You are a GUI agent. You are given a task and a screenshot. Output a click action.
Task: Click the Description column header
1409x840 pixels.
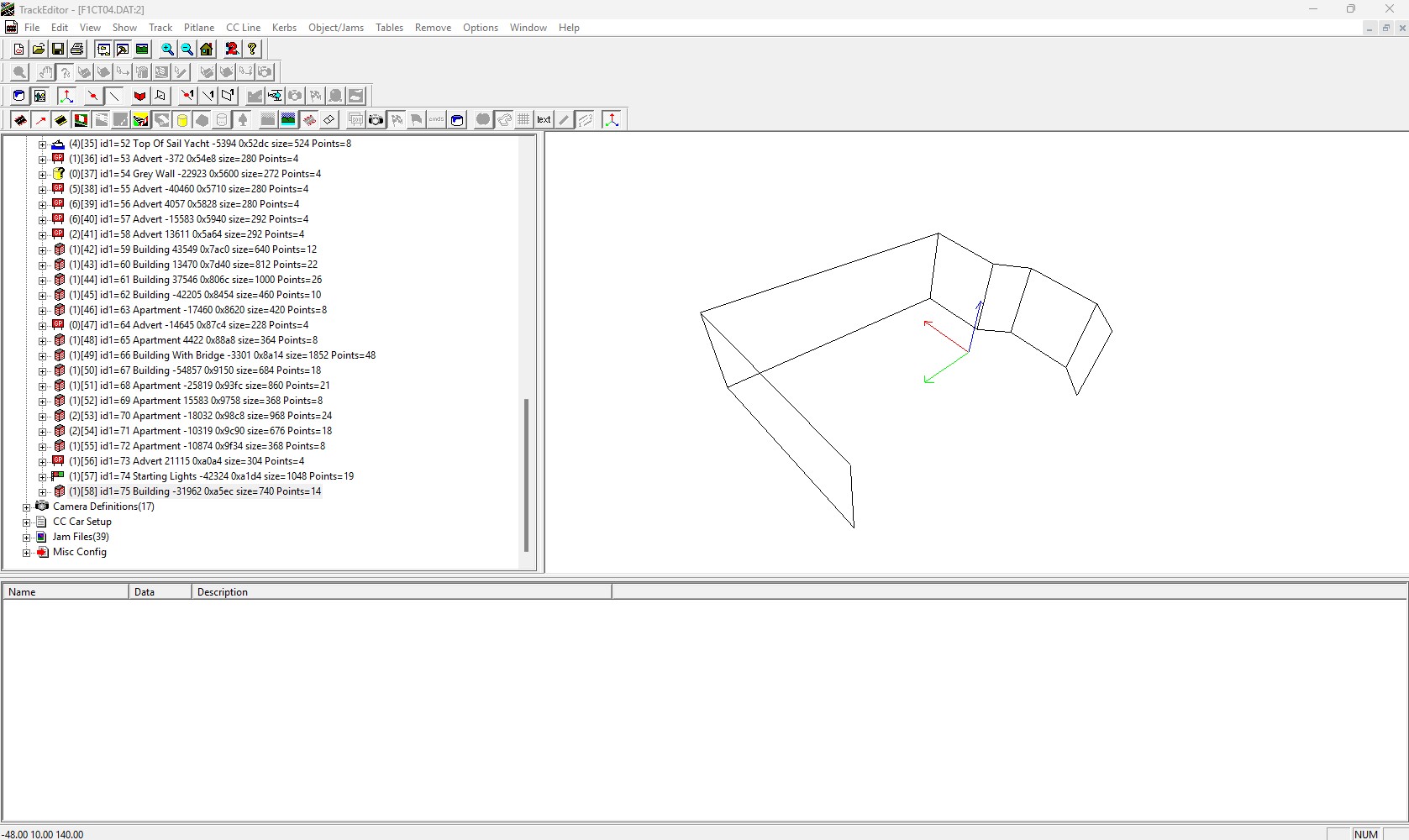point(223,592)
